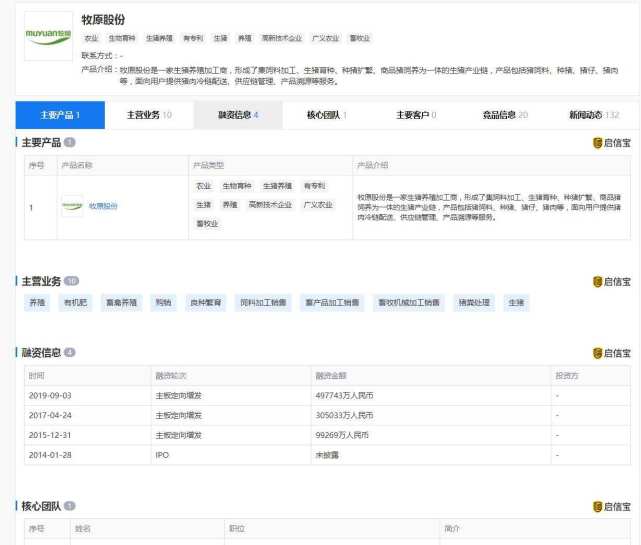641x545 pixels.
Task: Click the 畜牧机械加工销售 business tag
Action: 409,303
